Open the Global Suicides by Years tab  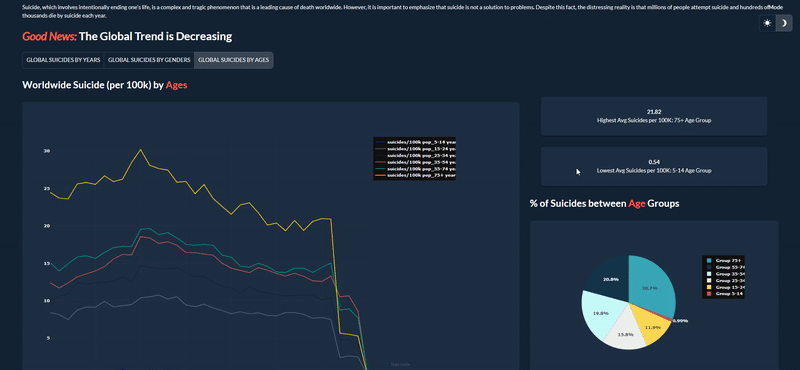tap(63, 60)
